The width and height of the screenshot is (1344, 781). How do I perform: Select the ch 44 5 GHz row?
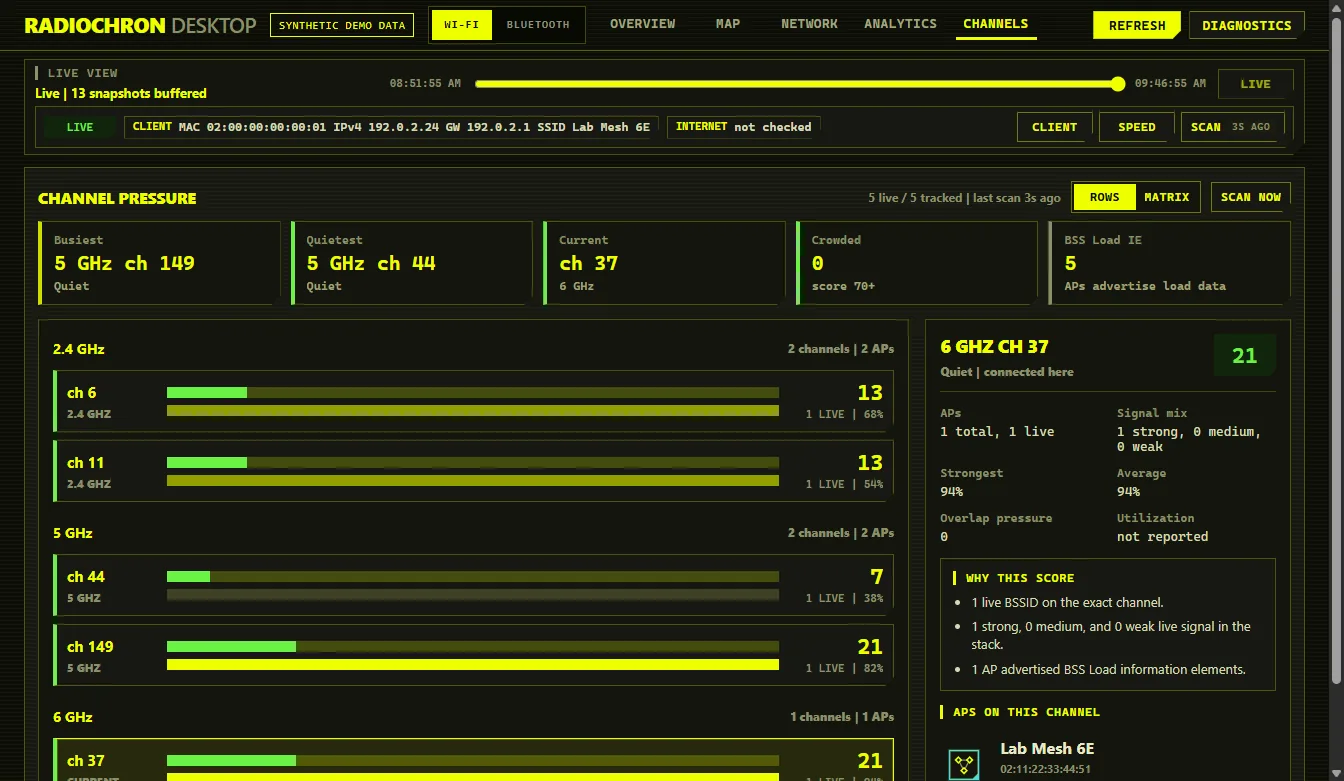point(473,585)
